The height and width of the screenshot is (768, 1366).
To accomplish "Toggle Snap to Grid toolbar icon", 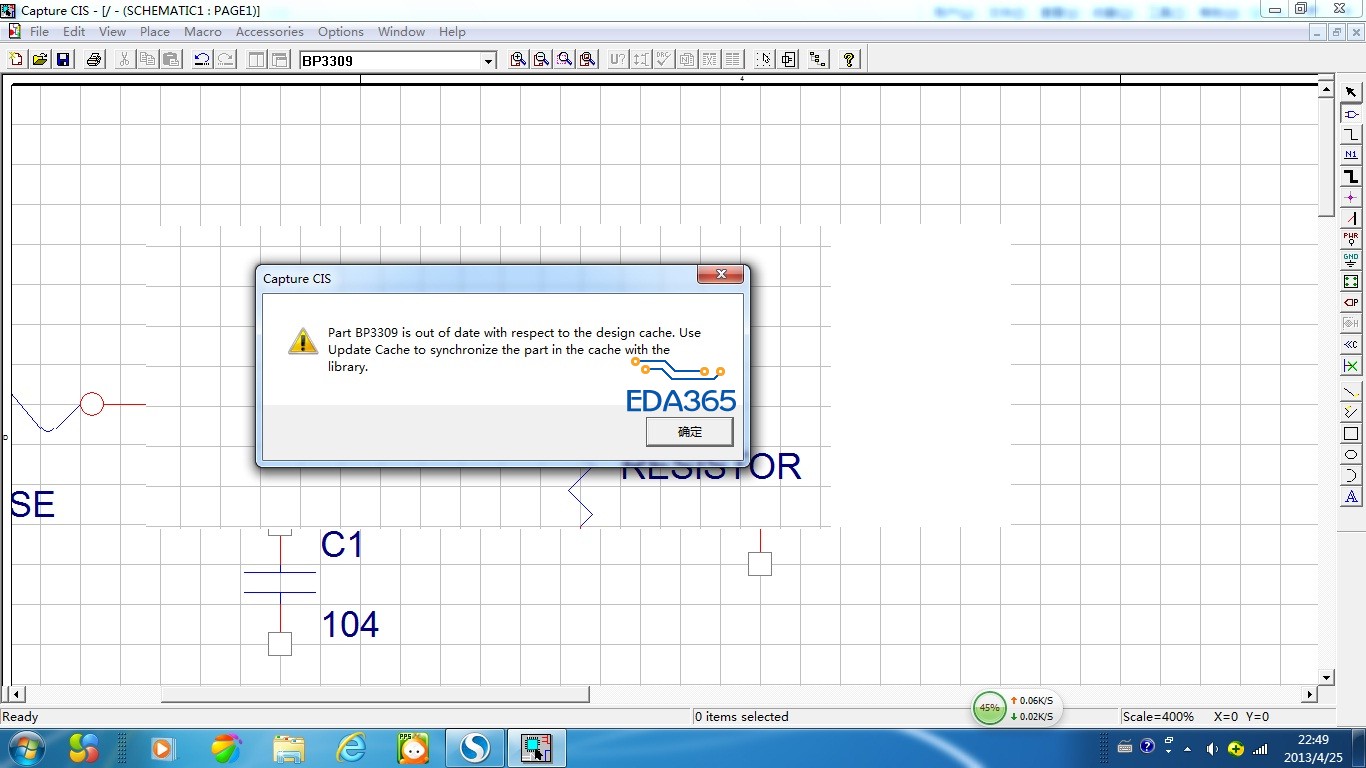I will 765,60.
